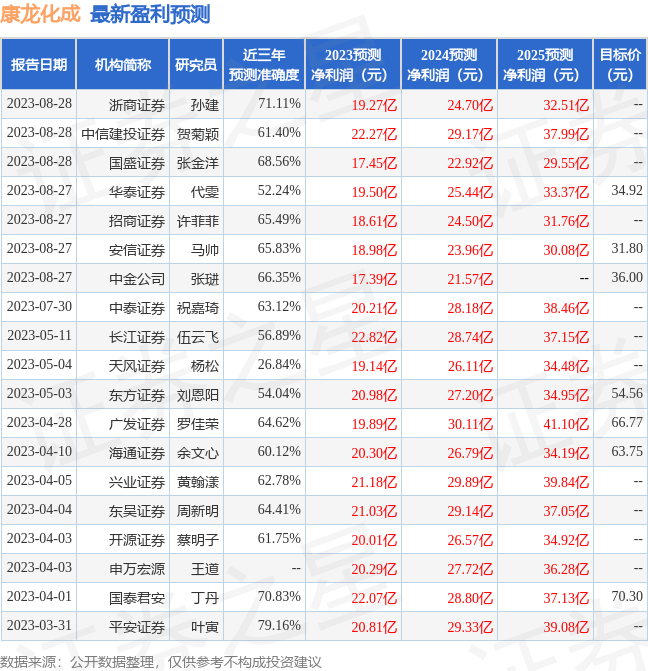This screenshot has height=671, width=648.
Task: Click accuracy value 65.83% in 安信证券 row
Action: [x=279, y=248]
